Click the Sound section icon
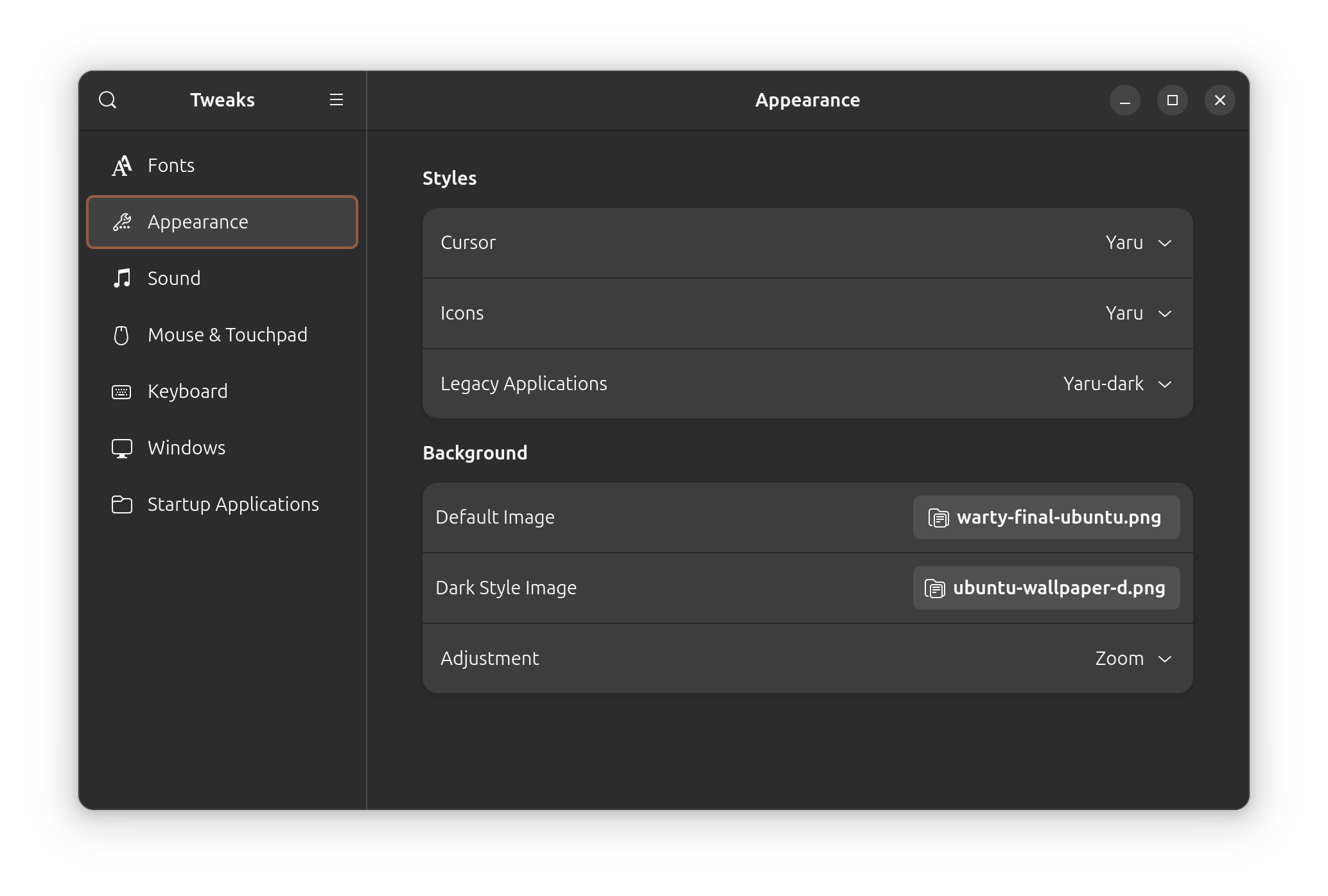 coord(121,278)
